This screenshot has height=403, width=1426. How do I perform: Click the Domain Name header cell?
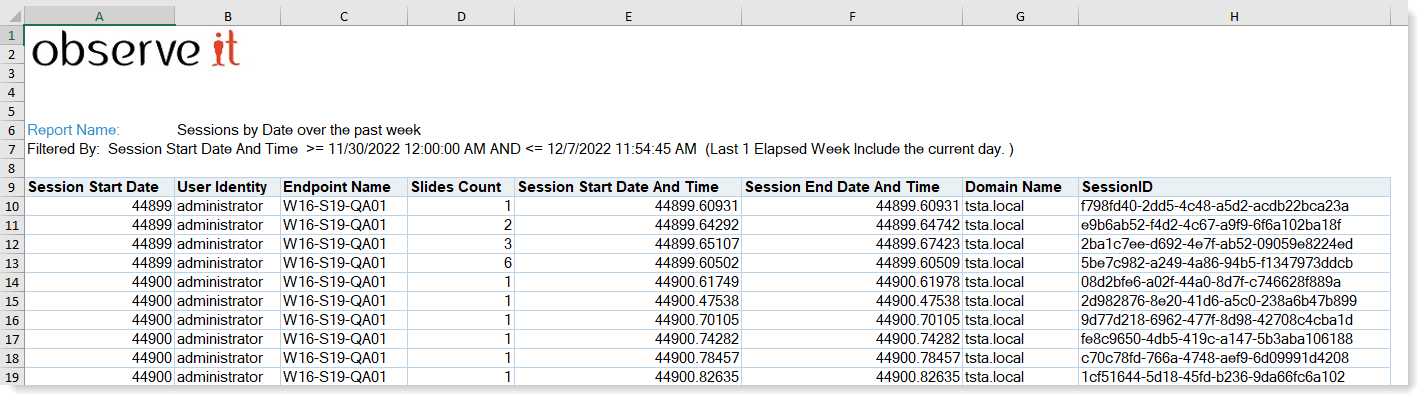pos(1012,187)
